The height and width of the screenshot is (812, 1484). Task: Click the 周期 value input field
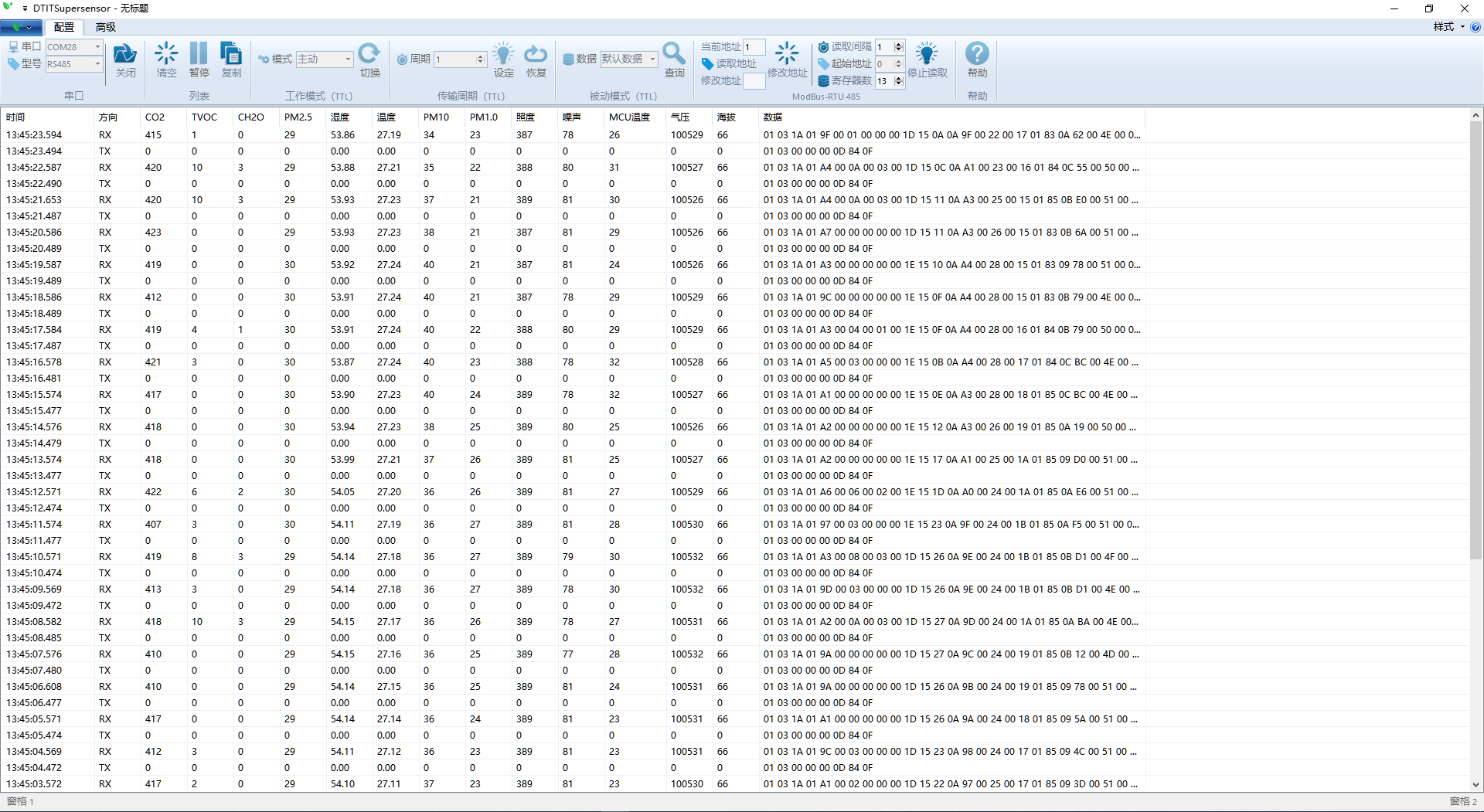pos(454,59)
